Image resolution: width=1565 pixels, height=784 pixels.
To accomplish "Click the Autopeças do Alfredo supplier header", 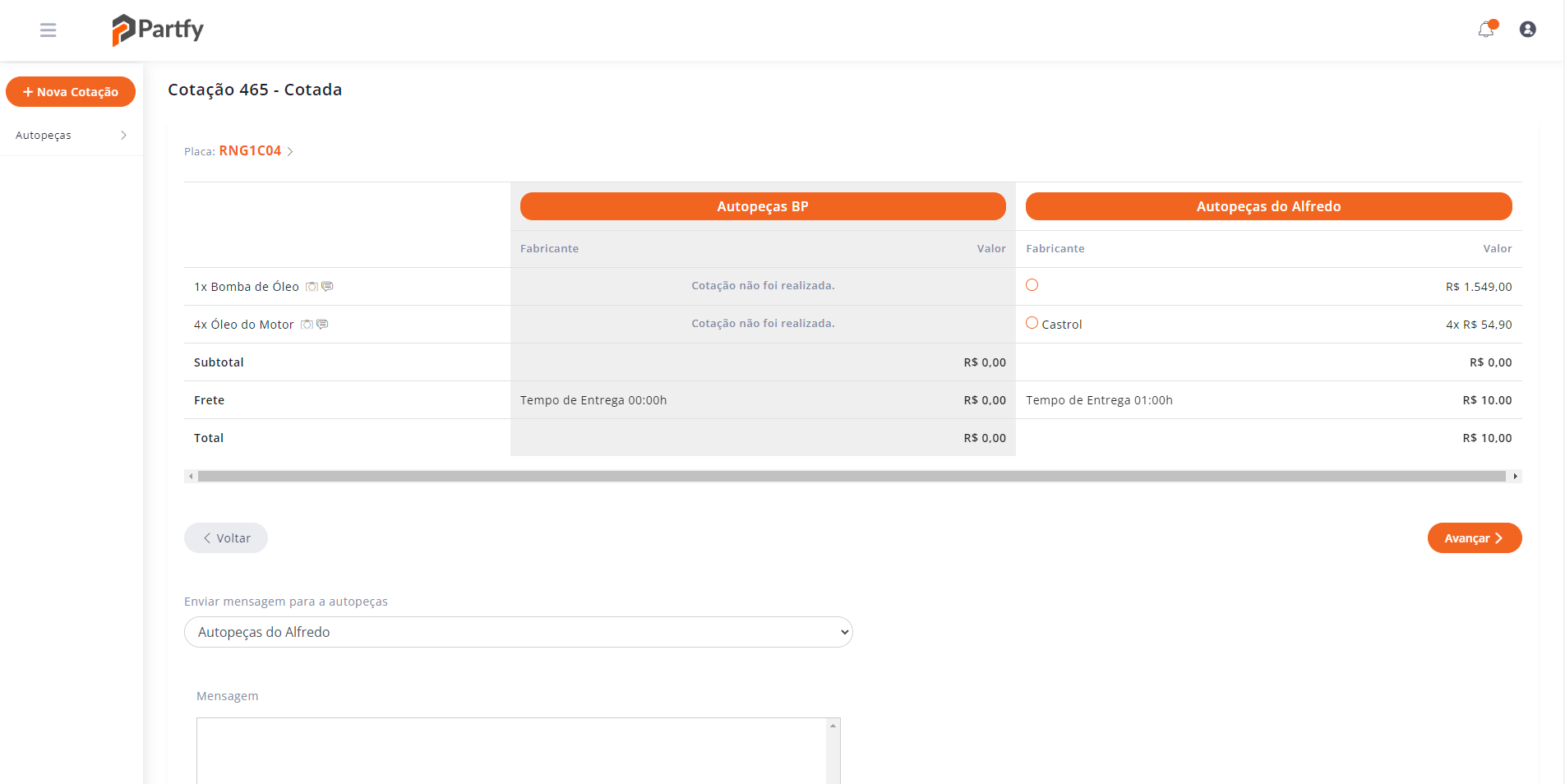I will [x=1268, y=206].
